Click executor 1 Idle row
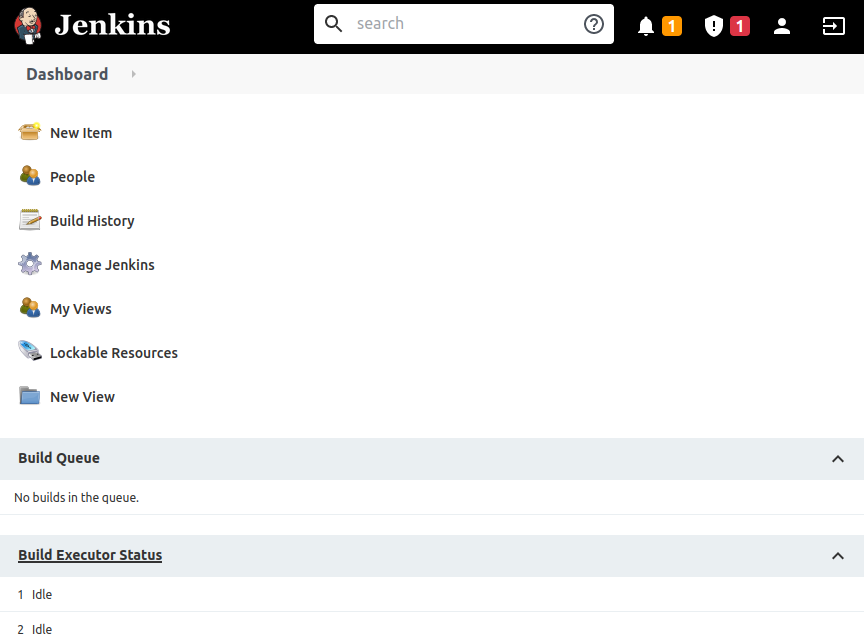The height and width of the screenshot is (643, 864). tap(432, 595)
